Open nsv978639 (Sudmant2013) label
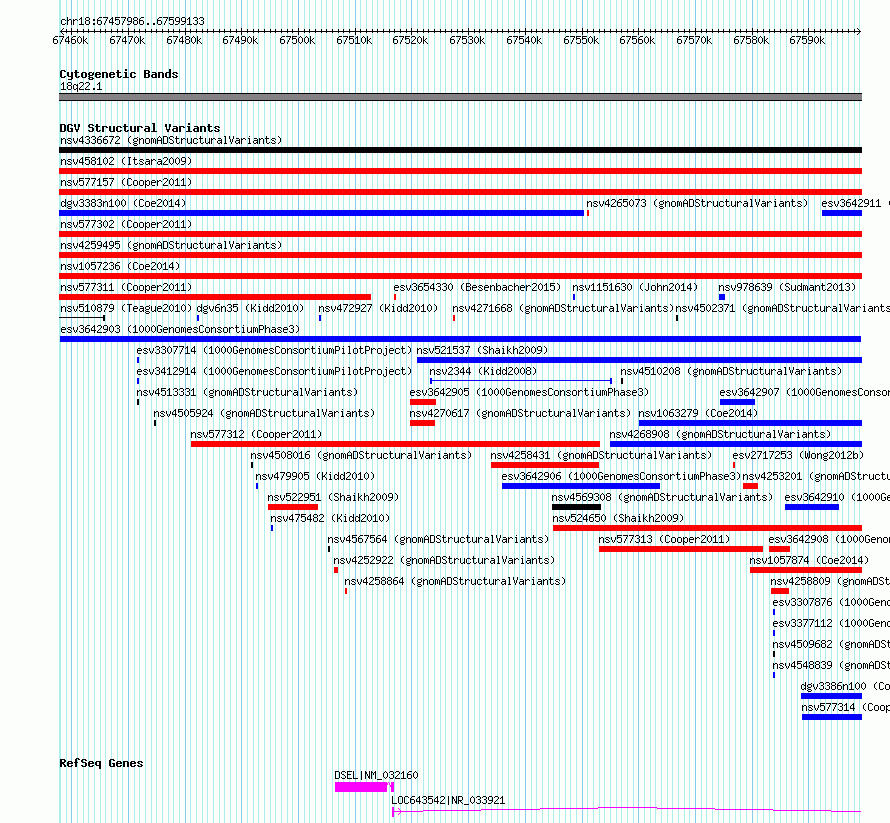 [787, 287]
